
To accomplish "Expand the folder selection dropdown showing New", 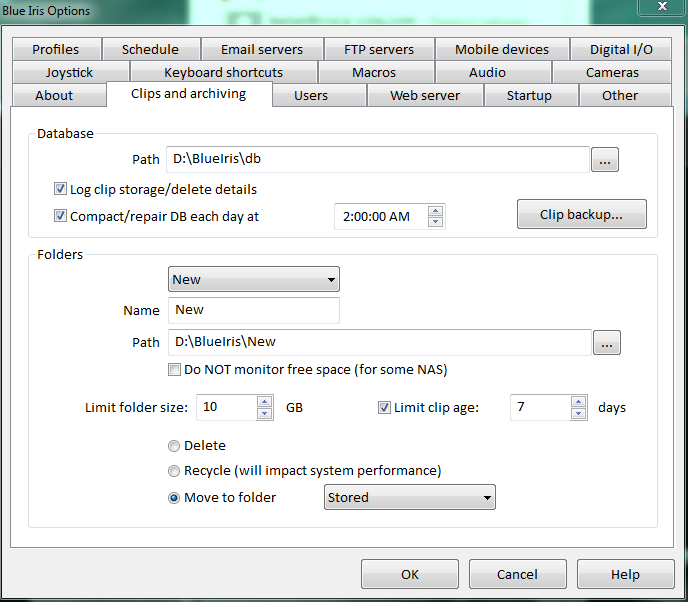I will [x=254, y=279].
